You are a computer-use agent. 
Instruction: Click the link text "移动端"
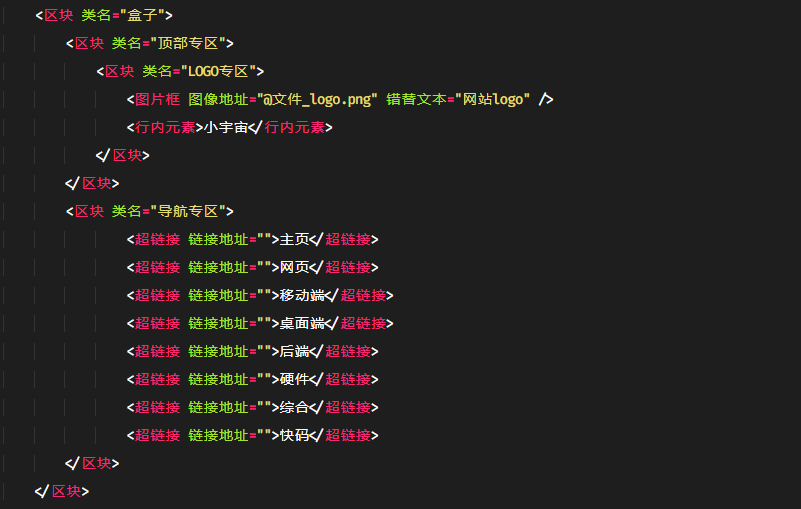pos(302,295)
